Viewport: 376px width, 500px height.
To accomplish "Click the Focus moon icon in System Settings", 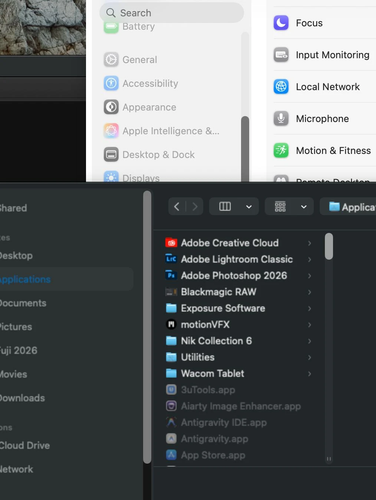I will coord(281,23).
